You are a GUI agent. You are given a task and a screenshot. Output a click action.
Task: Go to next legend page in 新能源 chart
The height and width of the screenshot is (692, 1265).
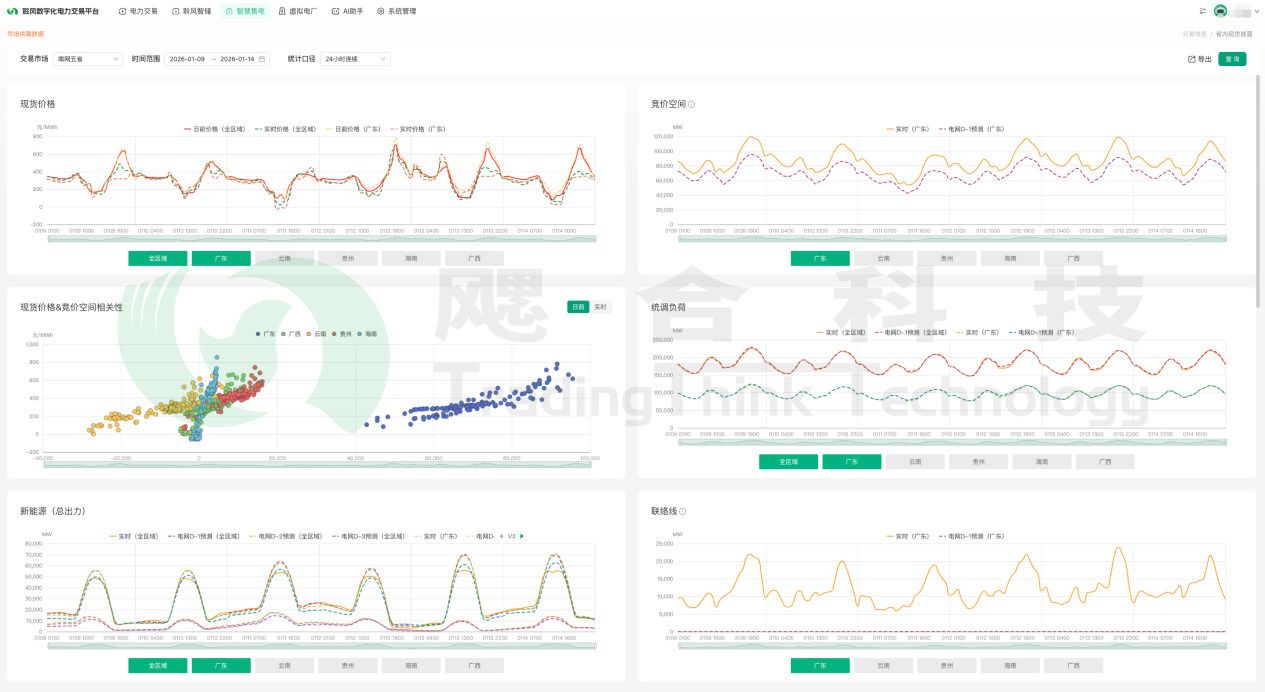tap(522, 536)
